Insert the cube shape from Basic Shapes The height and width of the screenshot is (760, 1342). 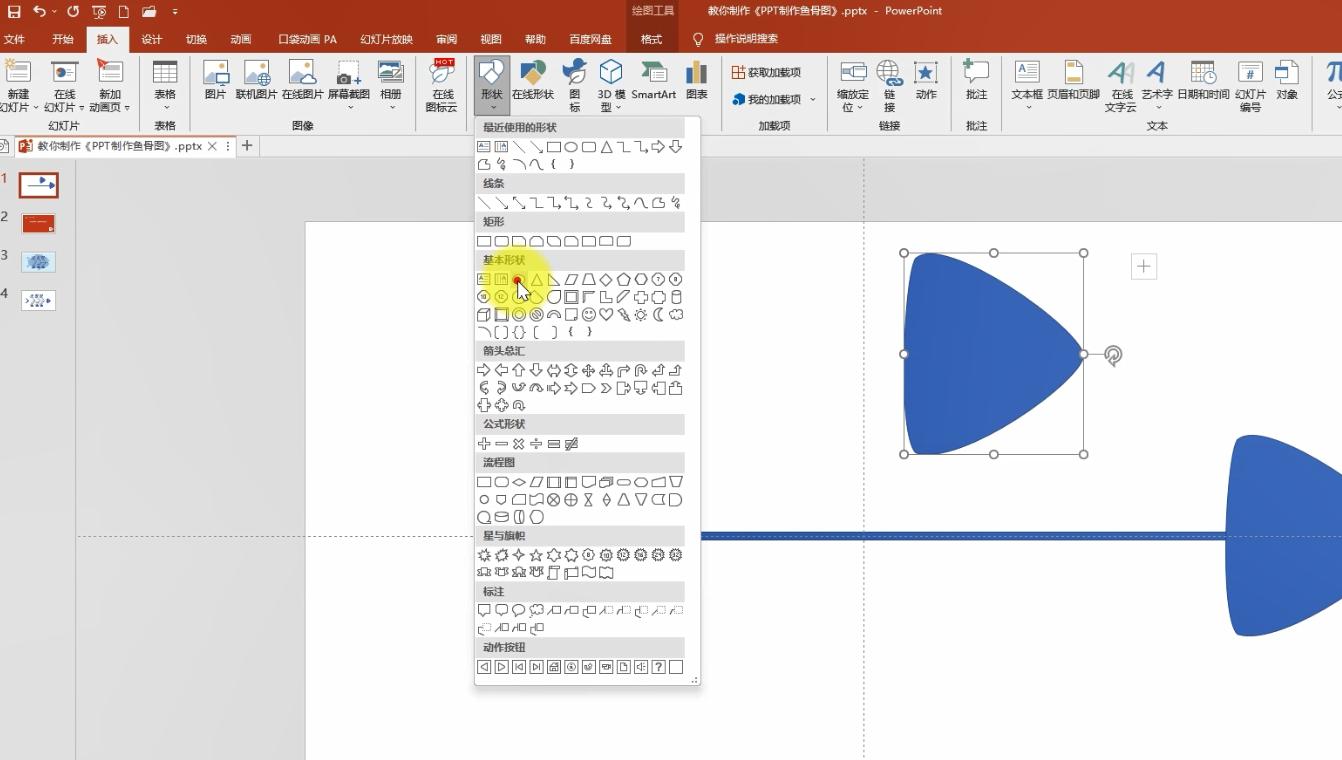(x=484, y=315)
